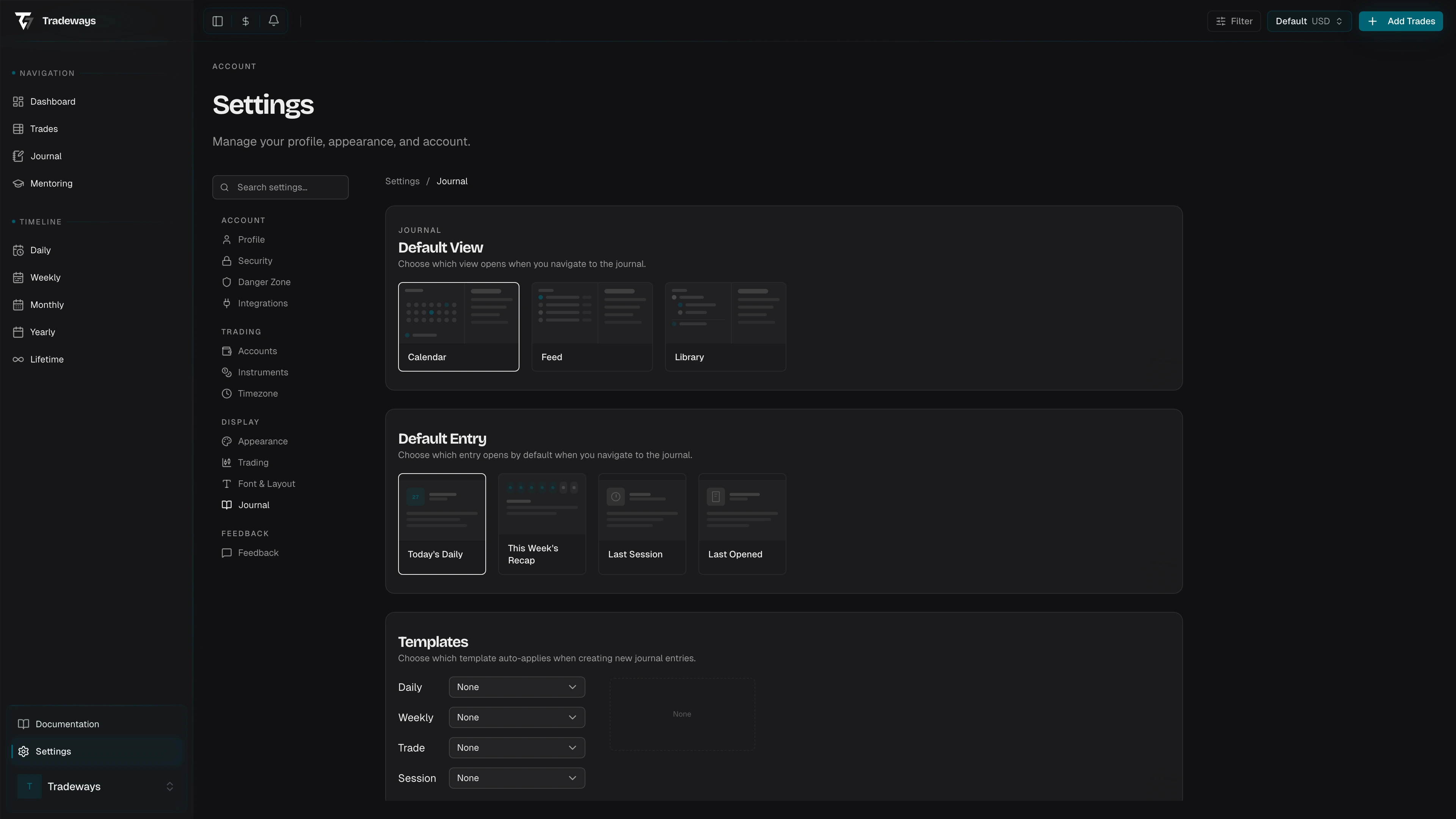
Task: Expand the Daily template dropdown
Action: point(516,687)
